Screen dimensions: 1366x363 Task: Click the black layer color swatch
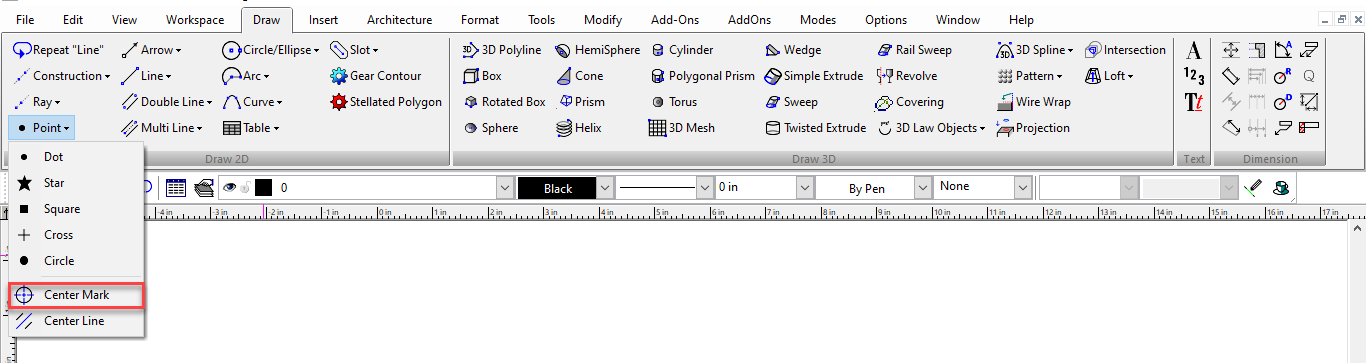tap(264, 187)
